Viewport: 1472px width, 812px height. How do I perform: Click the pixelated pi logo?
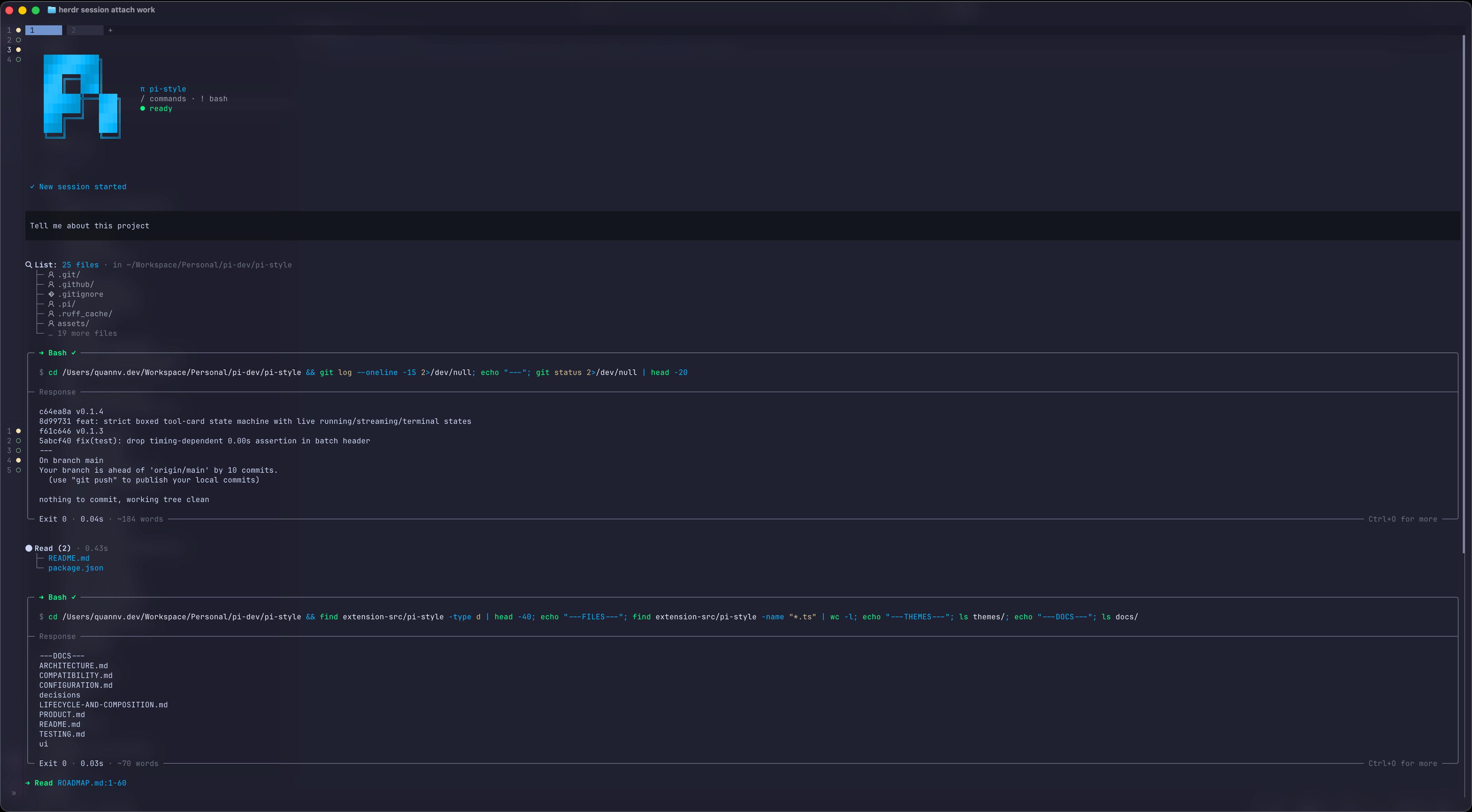(82, 97)
